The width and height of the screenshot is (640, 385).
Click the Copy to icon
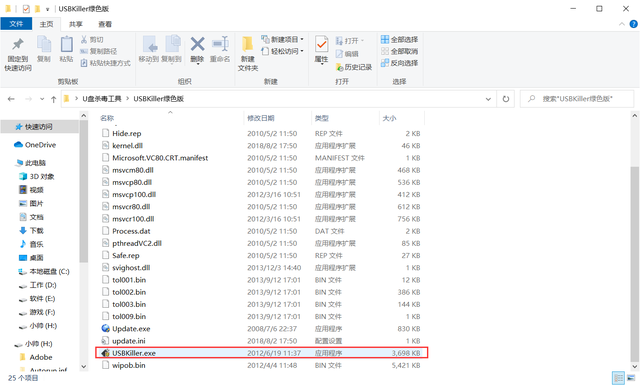[x=172, y=44]
